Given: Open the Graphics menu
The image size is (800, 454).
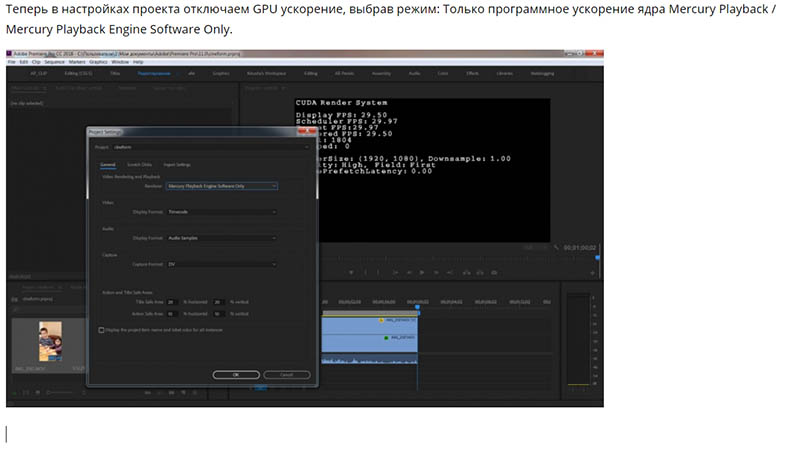Looking at the screenshot, I should coord(98,62).
